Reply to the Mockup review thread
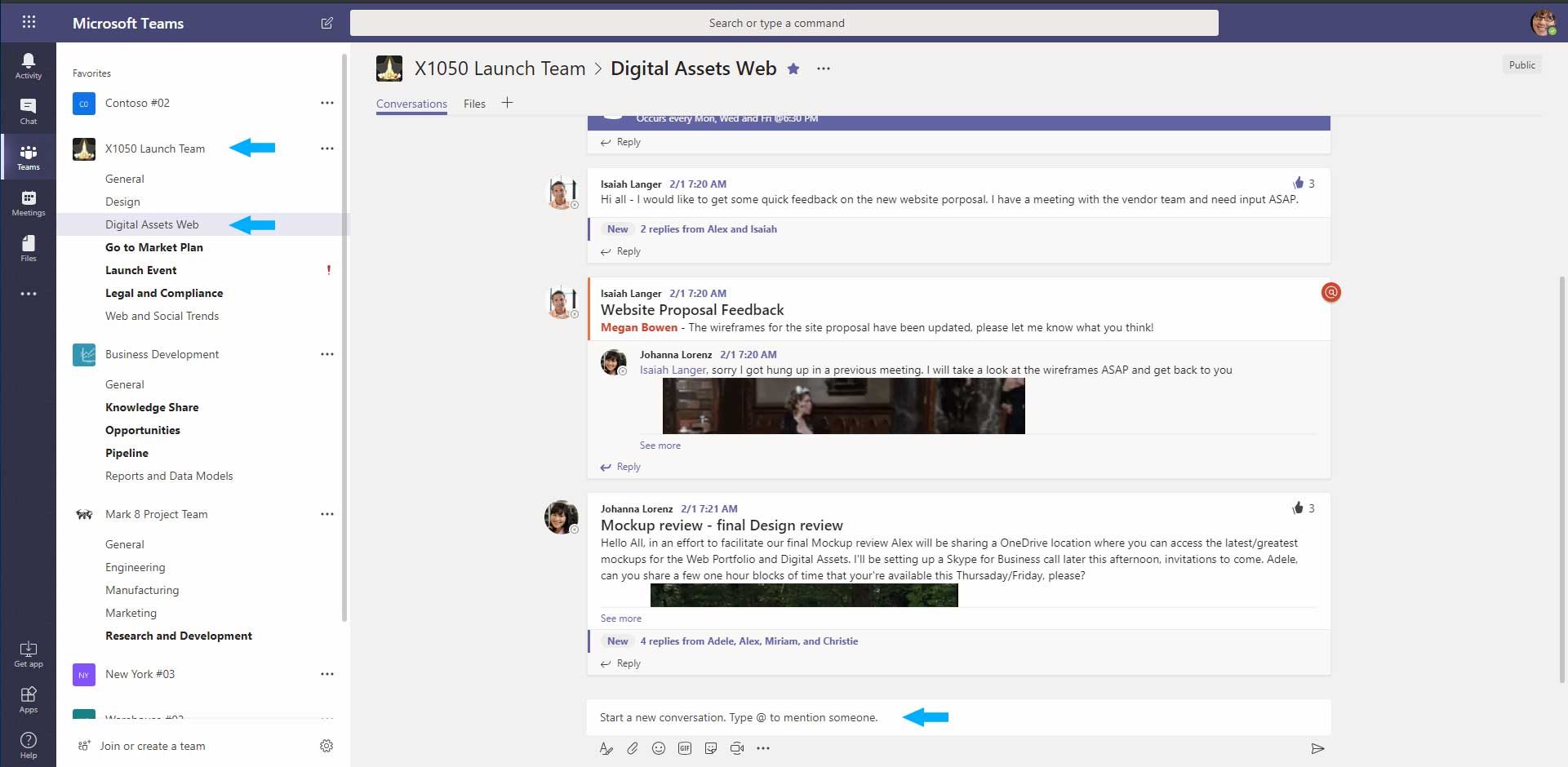 click(620, 663)
